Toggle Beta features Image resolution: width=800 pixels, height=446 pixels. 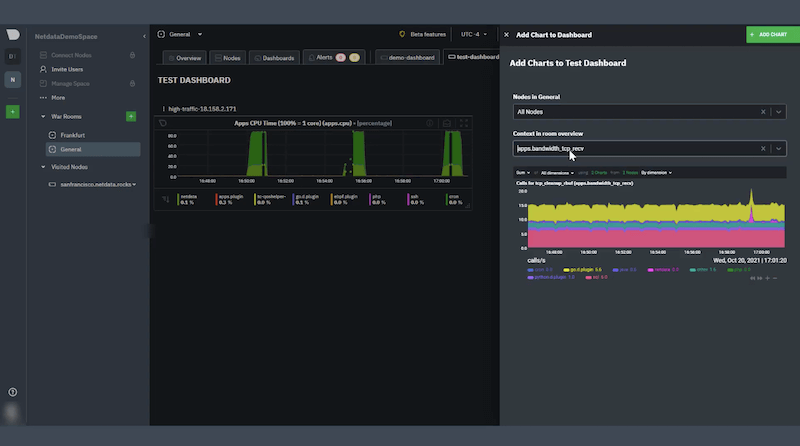tap(422, 34)
